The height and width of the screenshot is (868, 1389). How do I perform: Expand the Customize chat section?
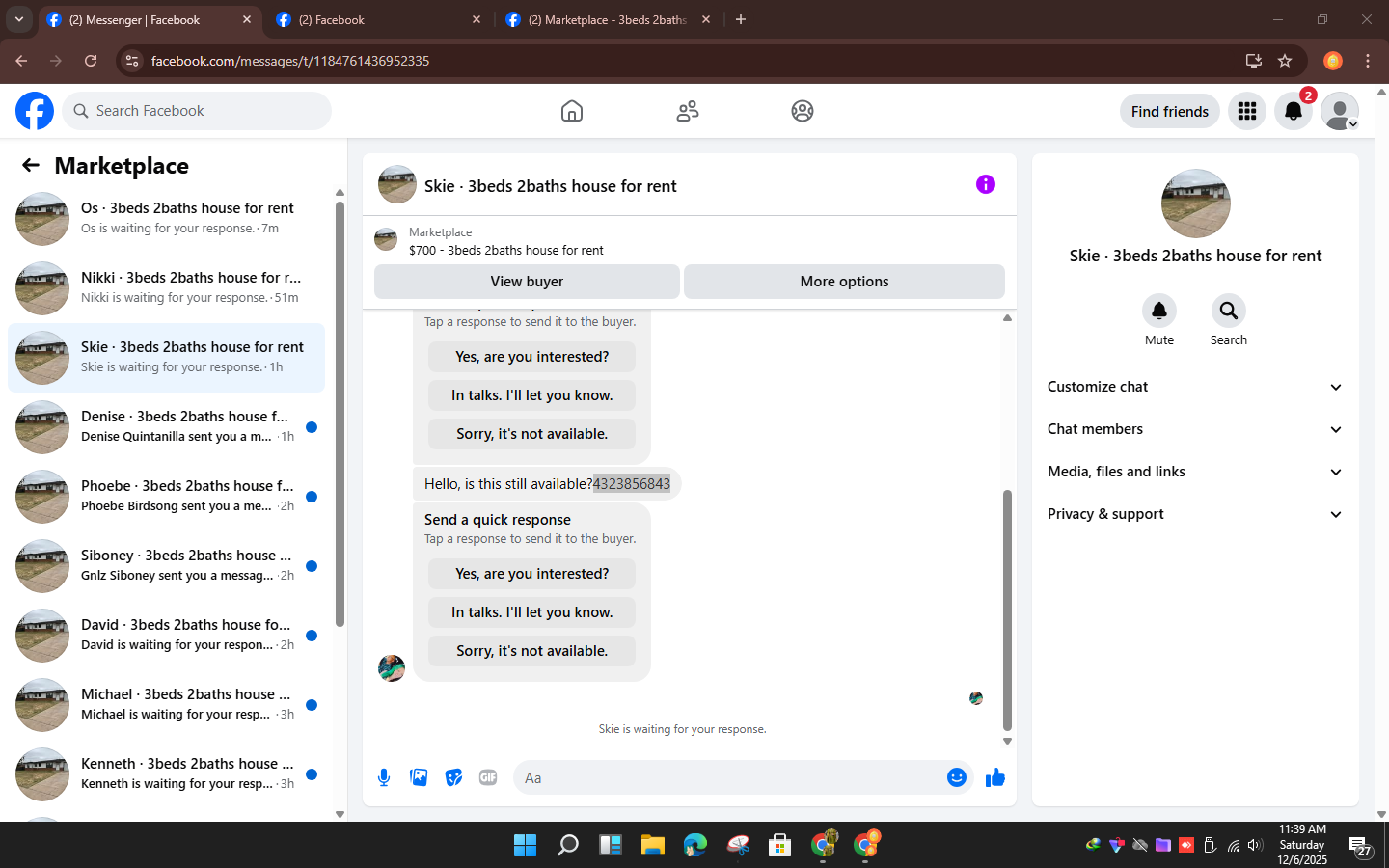pos(1195,387)
